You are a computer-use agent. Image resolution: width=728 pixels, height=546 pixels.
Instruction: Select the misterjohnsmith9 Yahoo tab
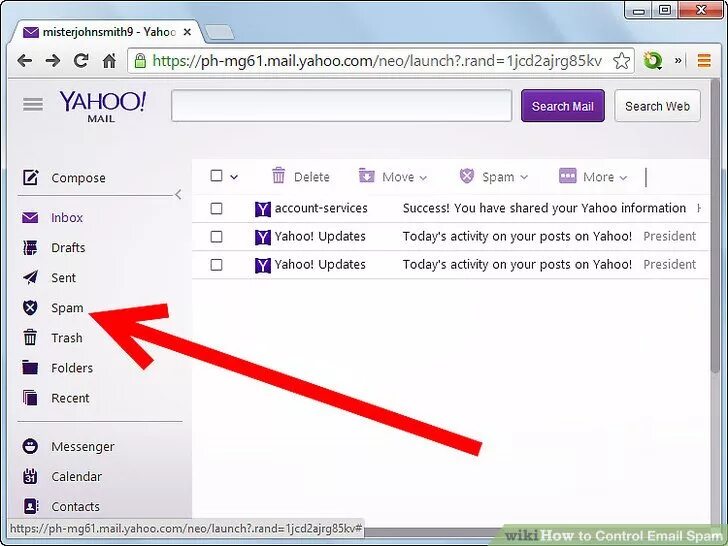[x=108, y=32]
